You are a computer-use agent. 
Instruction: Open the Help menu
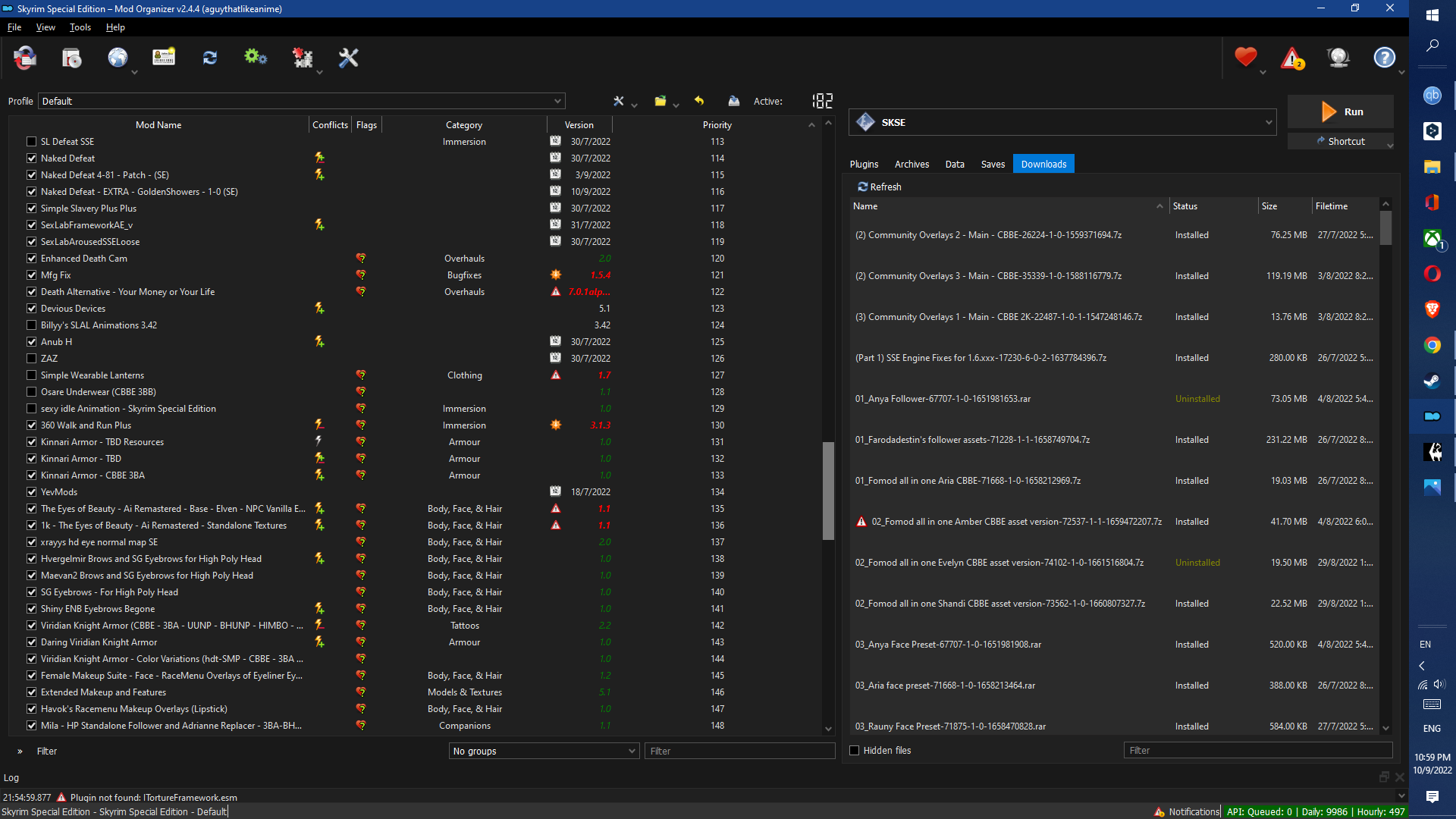tap(115, 27)
